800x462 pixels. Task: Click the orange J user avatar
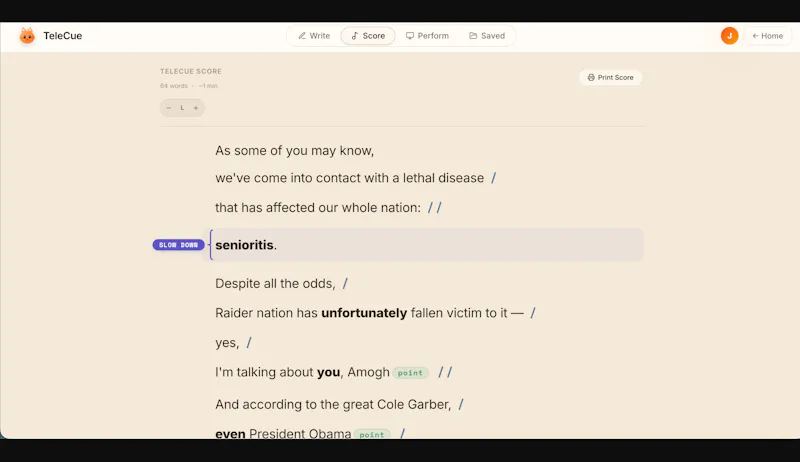pos(729,36)
